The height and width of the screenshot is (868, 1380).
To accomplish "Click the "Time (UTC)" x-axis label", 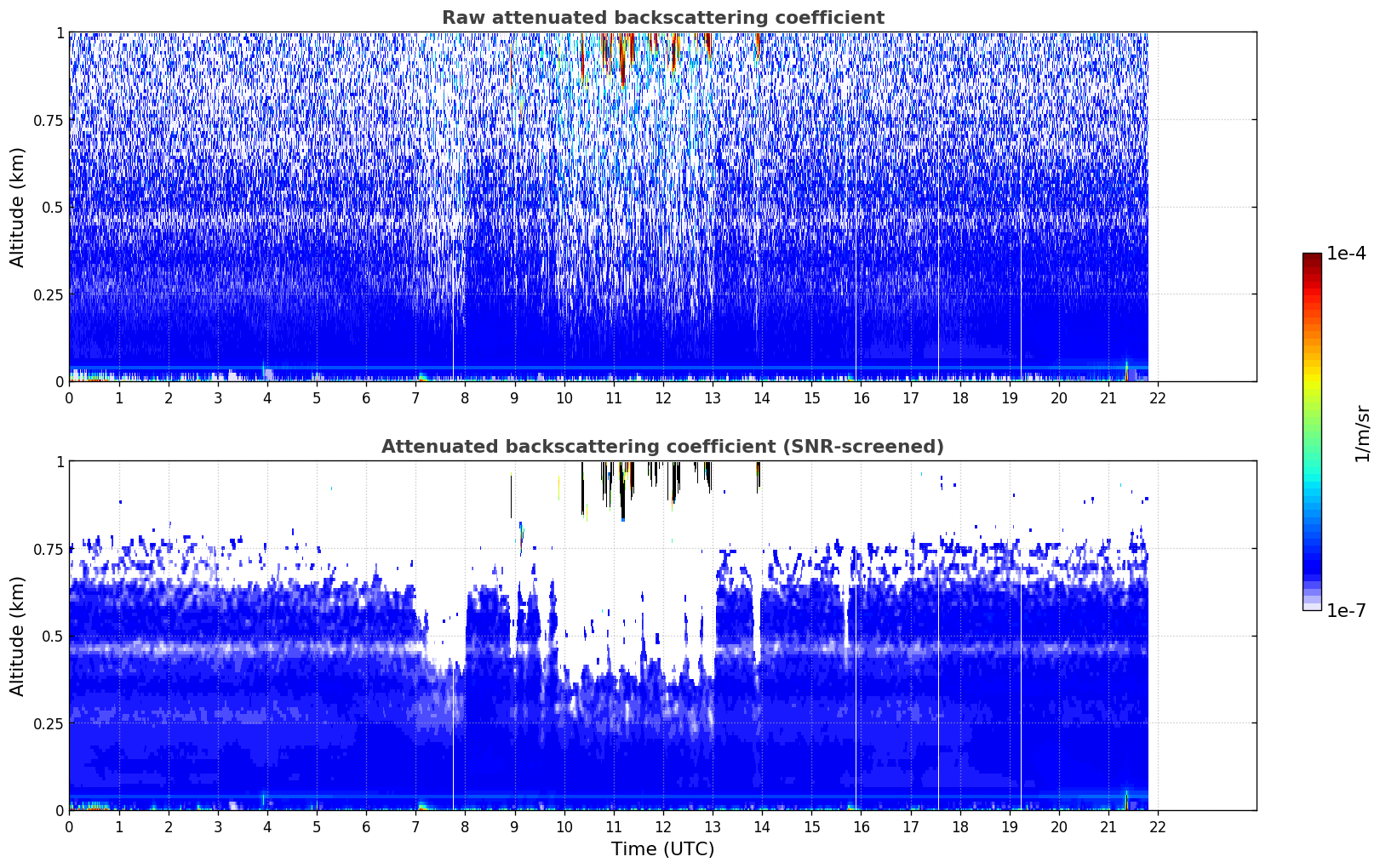I will (x=662, y=849).
